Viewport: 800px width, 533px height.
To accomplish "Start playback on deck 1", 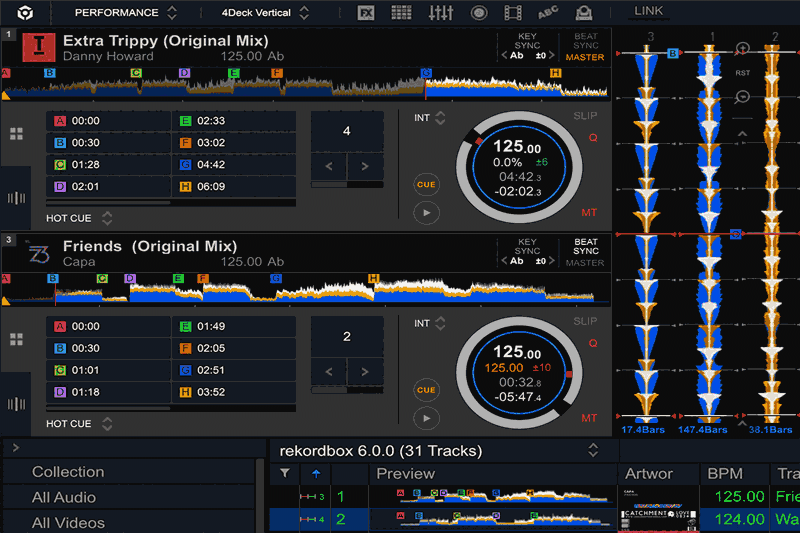I will point(427,213).
